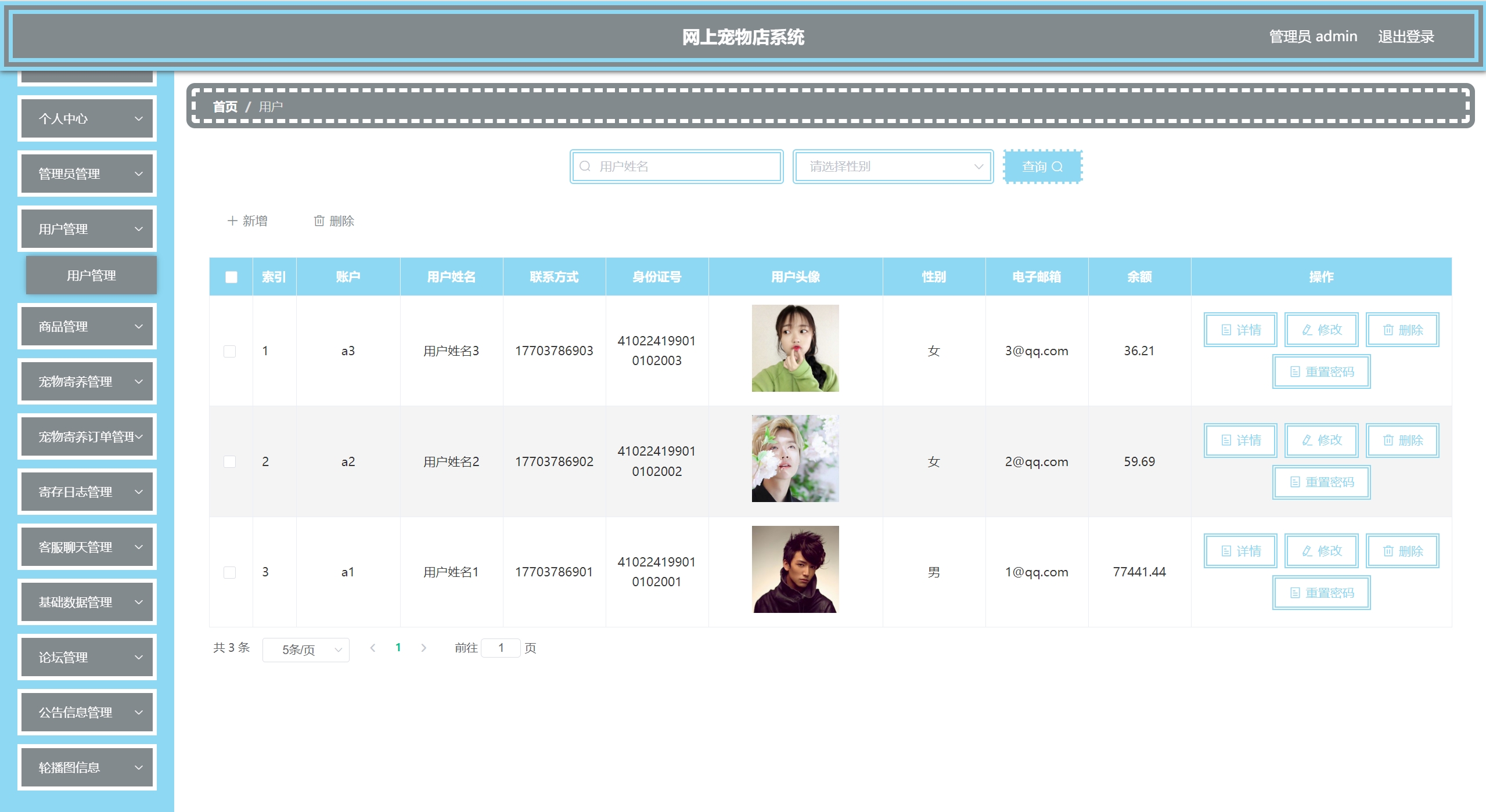Click the trash icon 删除 above the table
The height and width of the screenshot is (812, 1486).
[x=334, y=221]
